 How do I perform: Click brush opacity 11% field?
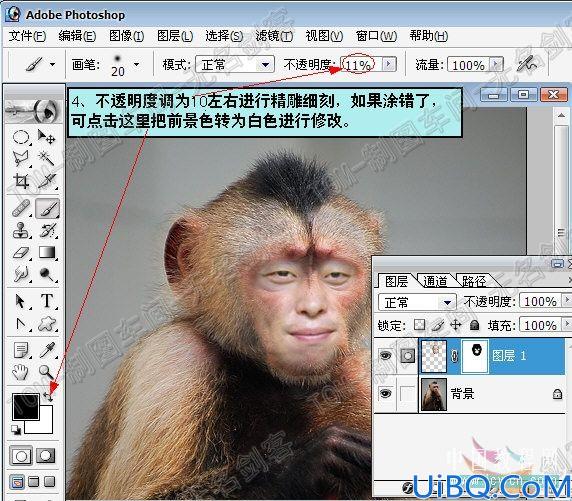point(360,65)
